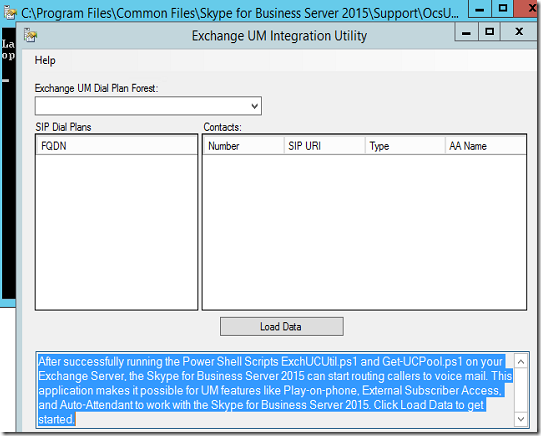Minimize the Exchange UM Integration Utility window
541x436 pixels.
(466, 32)
